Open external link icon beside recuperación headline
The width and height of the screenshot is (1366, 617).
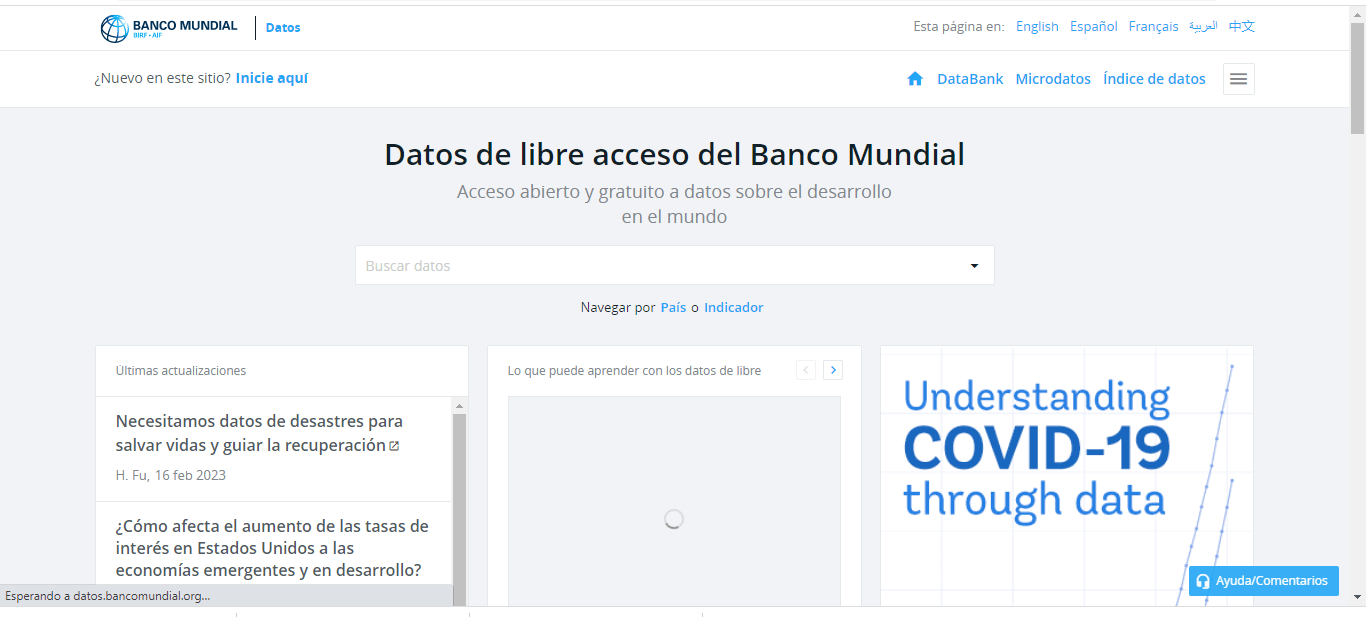[394, 446]
